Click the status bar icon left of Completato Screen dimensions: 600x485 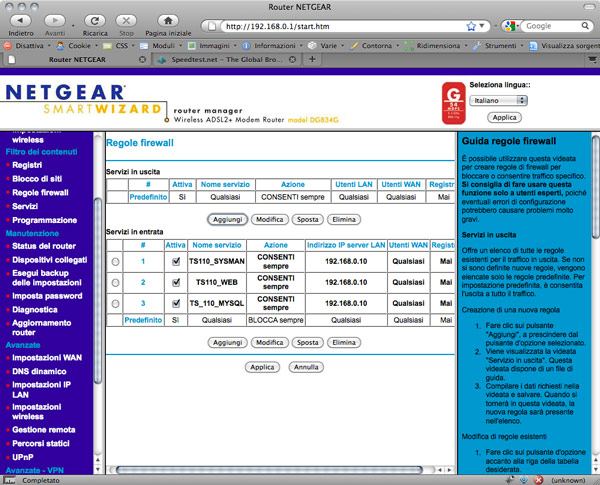click(x=9, y=480)
